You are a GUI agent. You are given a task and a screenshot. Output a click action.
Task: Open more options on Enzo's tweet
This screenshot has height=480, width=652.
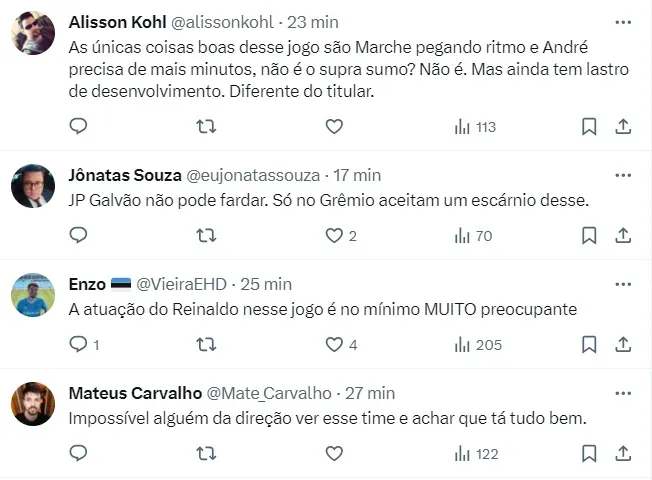pyautogui.click(x=622, y=284)
